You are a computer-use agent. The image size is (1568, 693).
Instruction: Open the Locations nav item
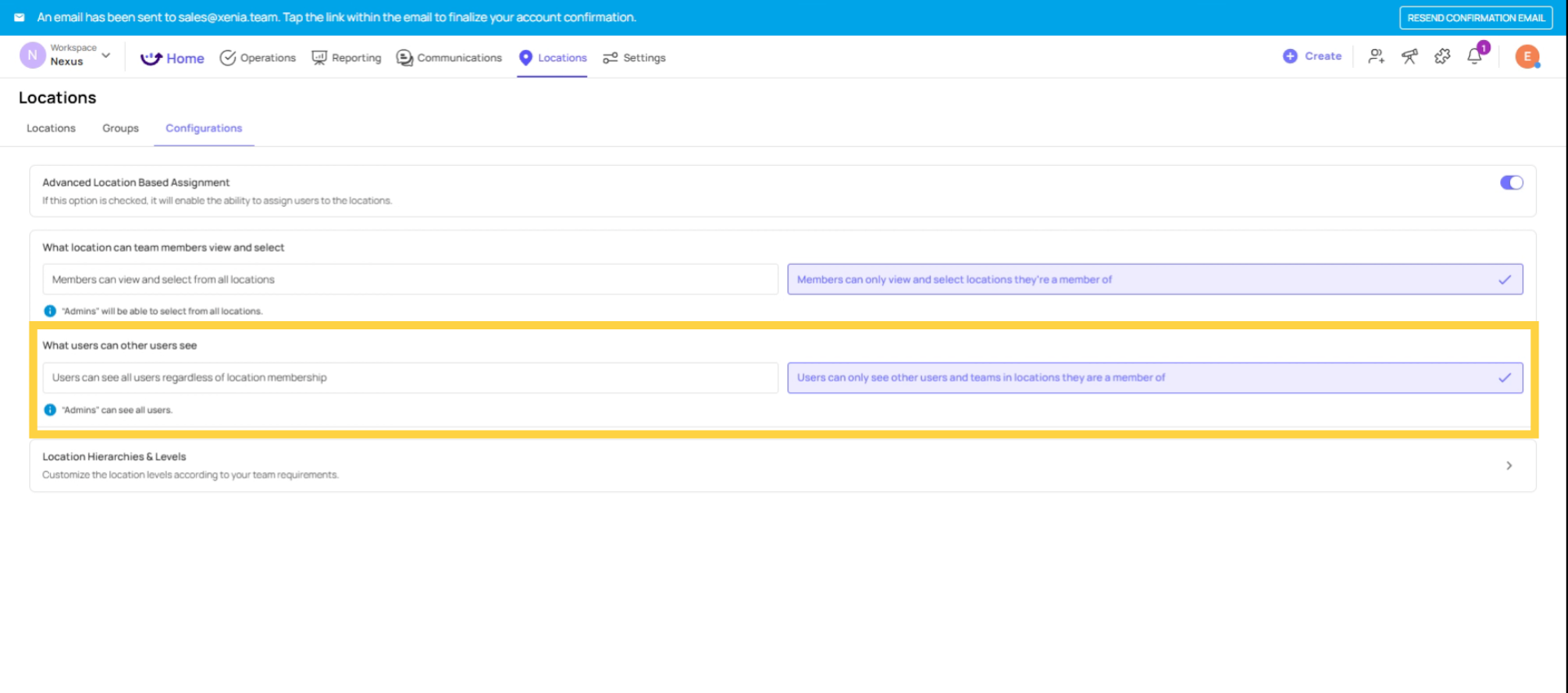[553, 58]
